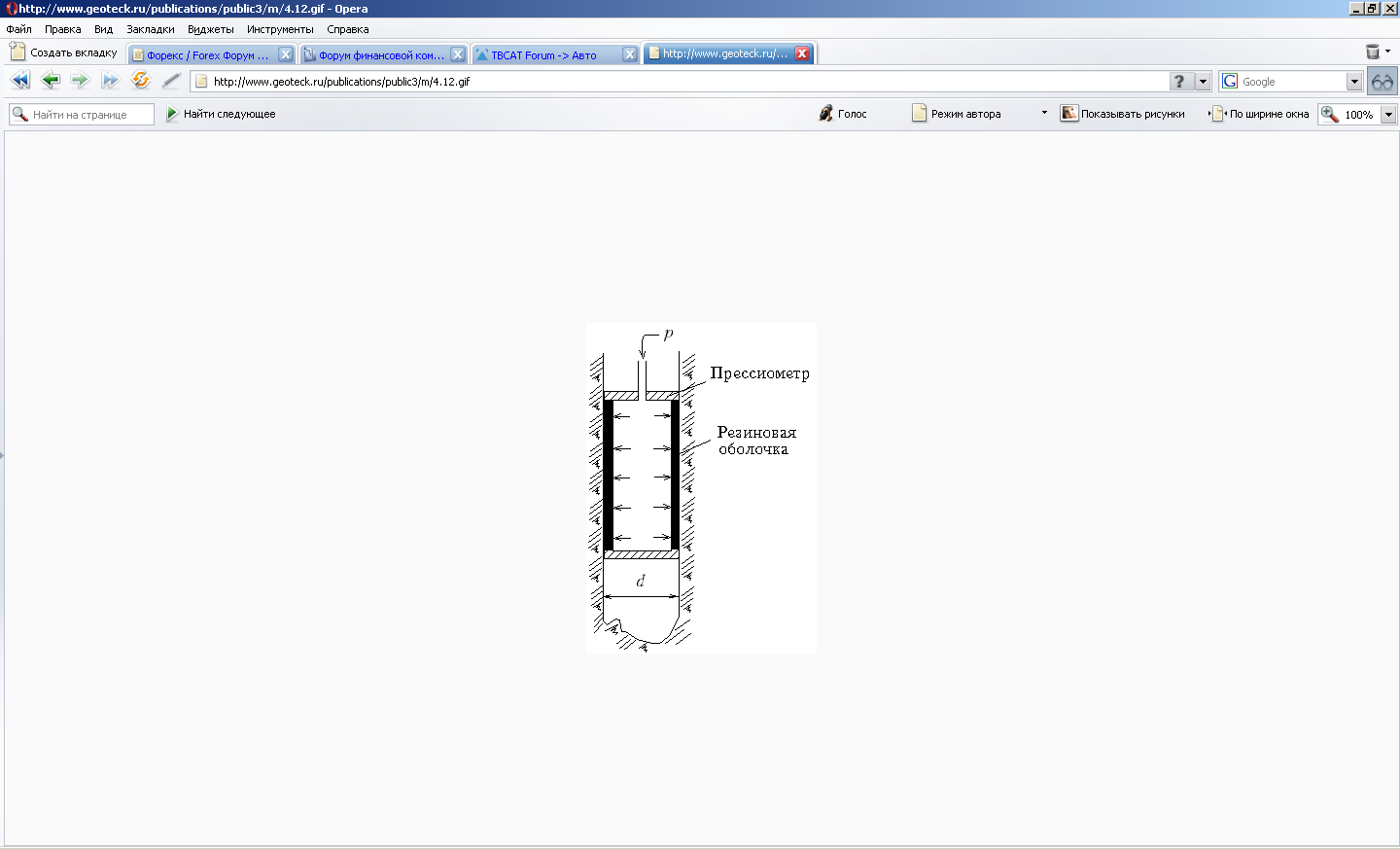The height and width of the screenshot is (850, 1400).
Task: Click the wand (pencil) icon in navigation bar
Action: click(x=171, y=81)
